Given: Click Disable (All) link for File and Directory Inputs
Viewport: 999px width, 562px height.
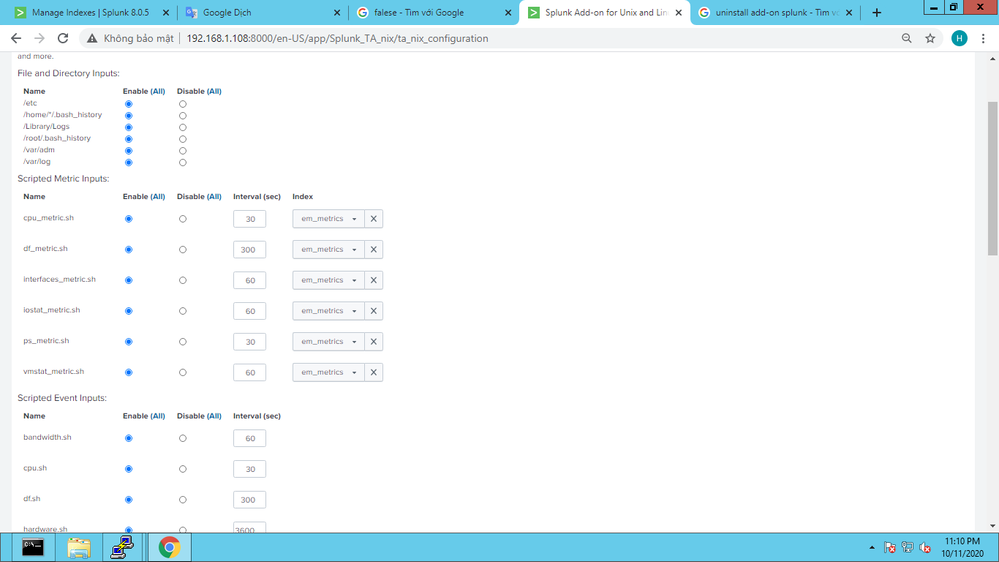Looking at the screenshot, I should (x=211, y=91).
